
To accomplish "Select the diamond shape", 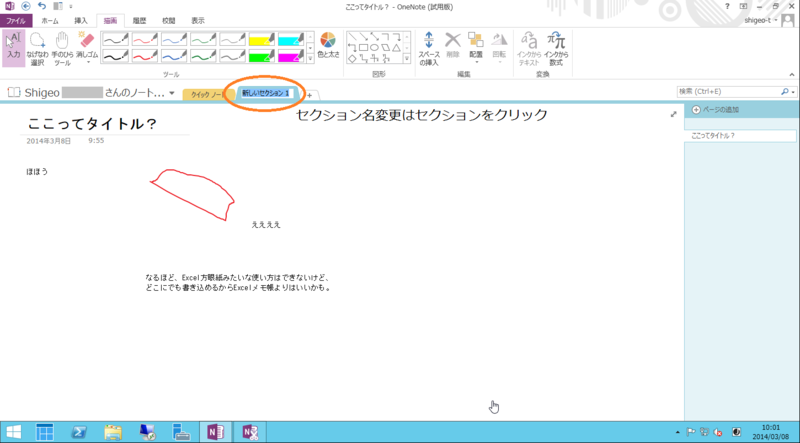I will coord(352,59).
